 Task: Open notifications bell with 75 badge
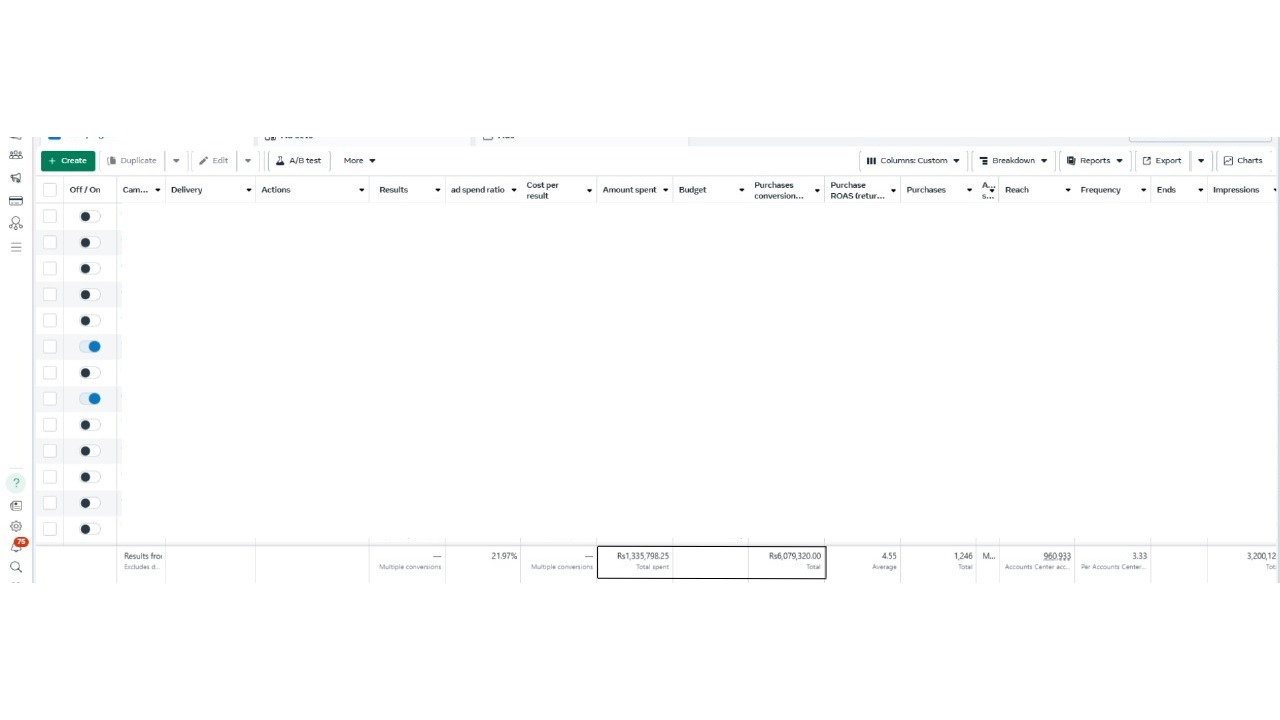[x=16, y=546]
